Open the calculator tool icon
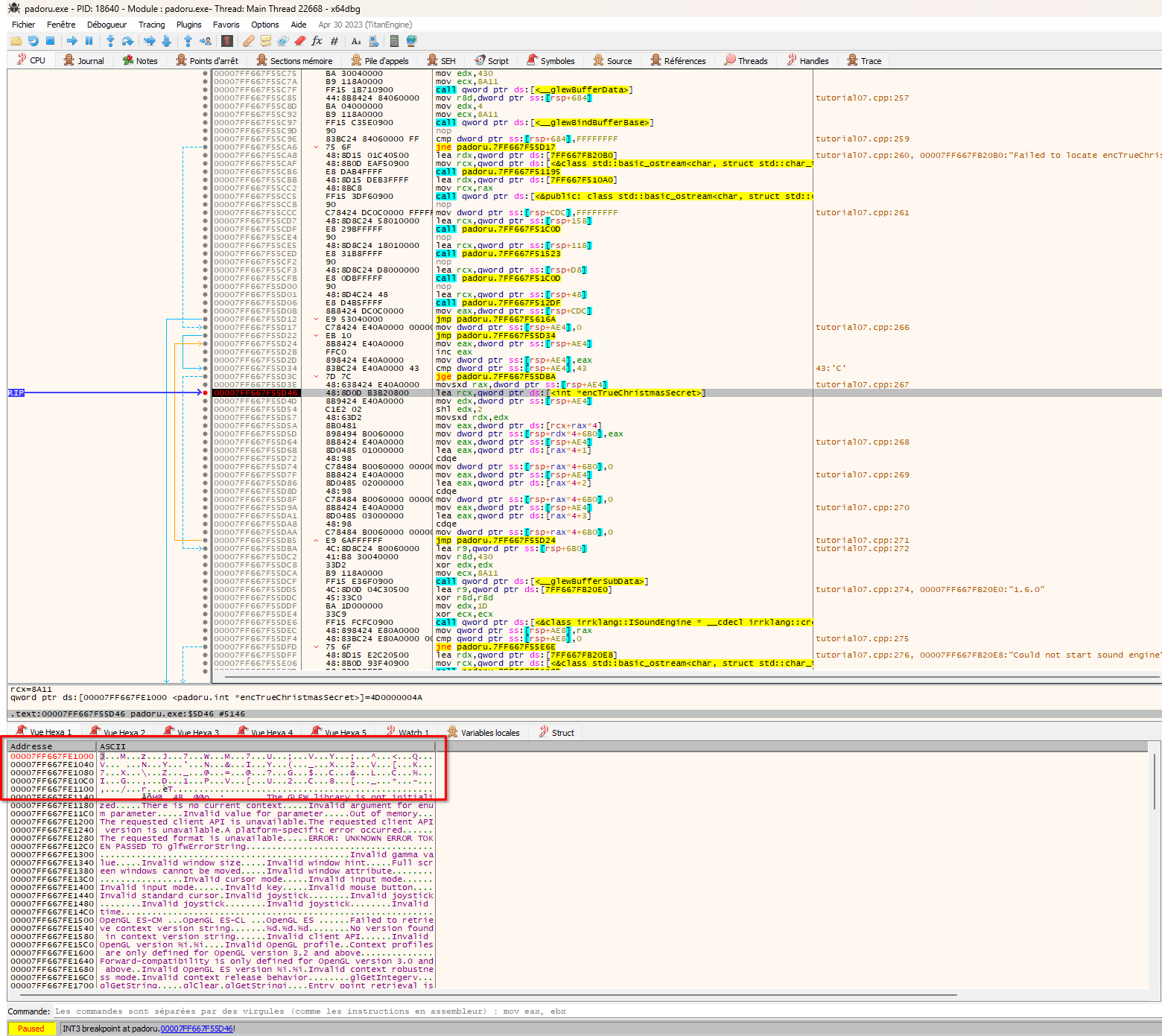The image size is (1162, 1036). (x=394, y=41)
